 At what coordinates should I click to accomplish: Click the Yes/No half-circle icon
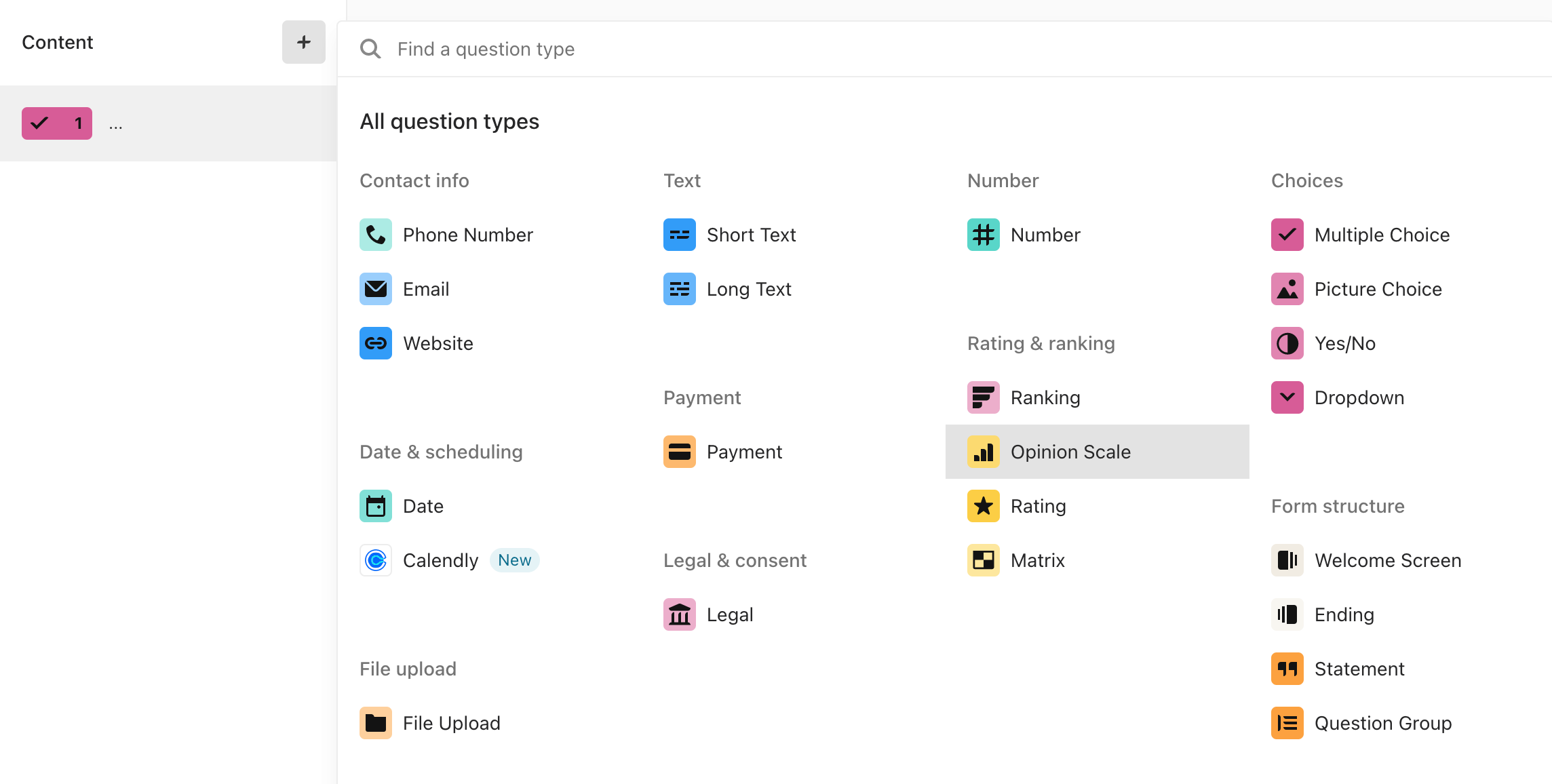[1287, 343]
